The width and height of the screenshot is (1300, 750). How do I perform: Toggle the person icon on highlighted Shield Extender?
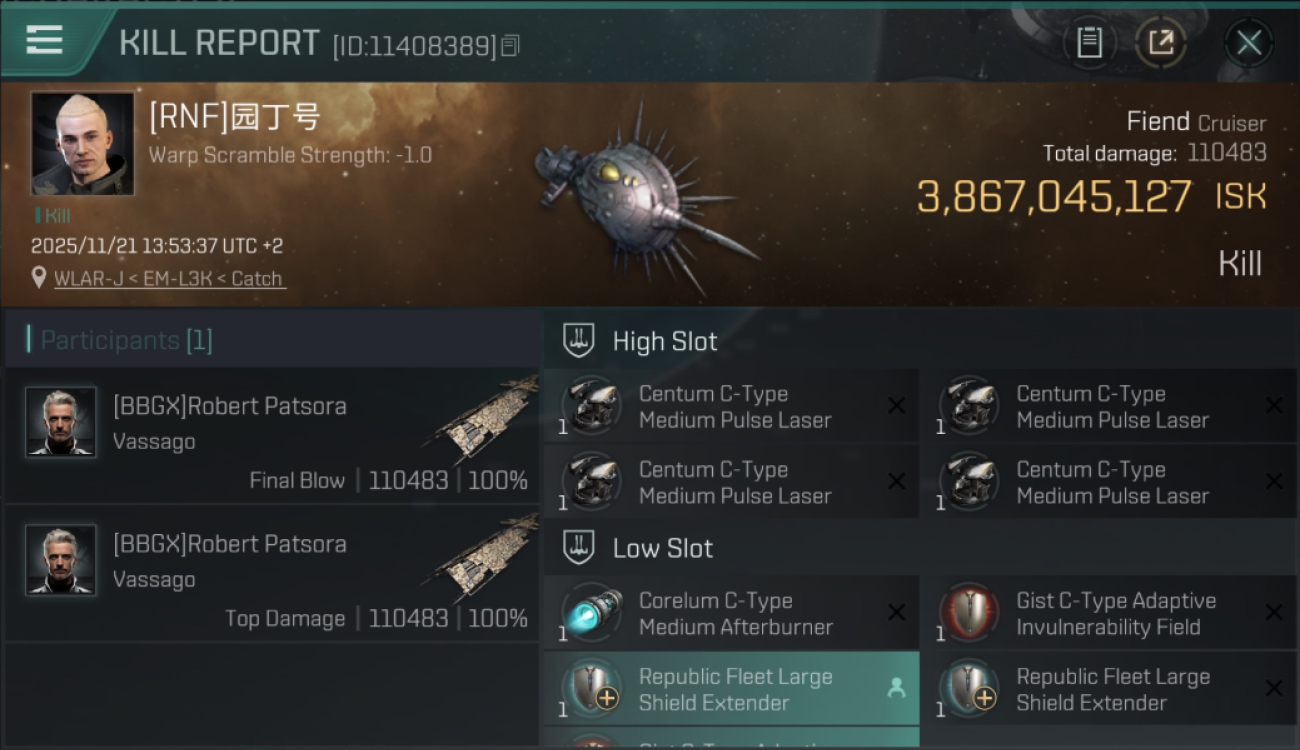click(896, 688)
